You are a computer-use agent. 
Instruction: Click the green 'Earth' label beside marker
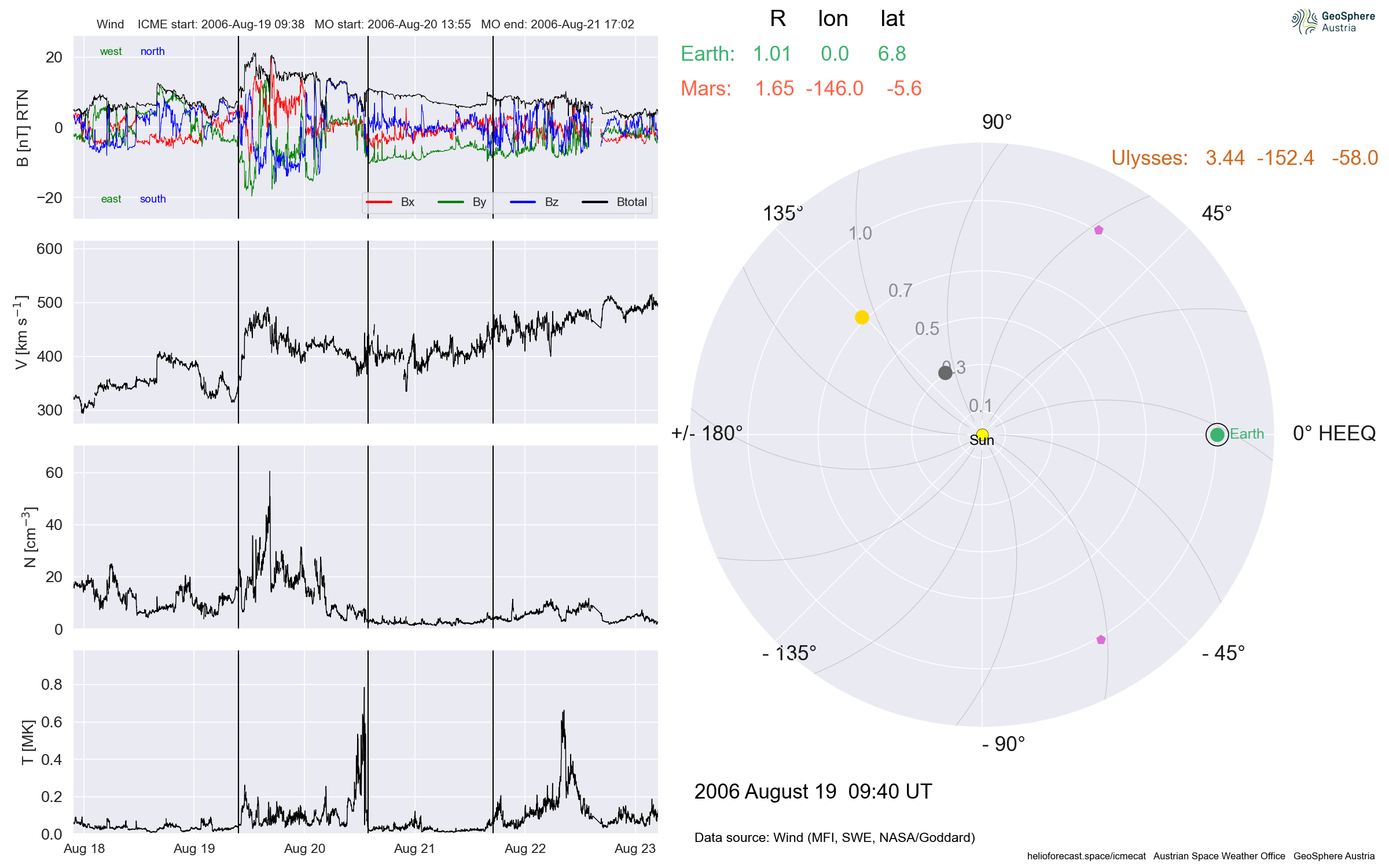tap(1247, 434)
